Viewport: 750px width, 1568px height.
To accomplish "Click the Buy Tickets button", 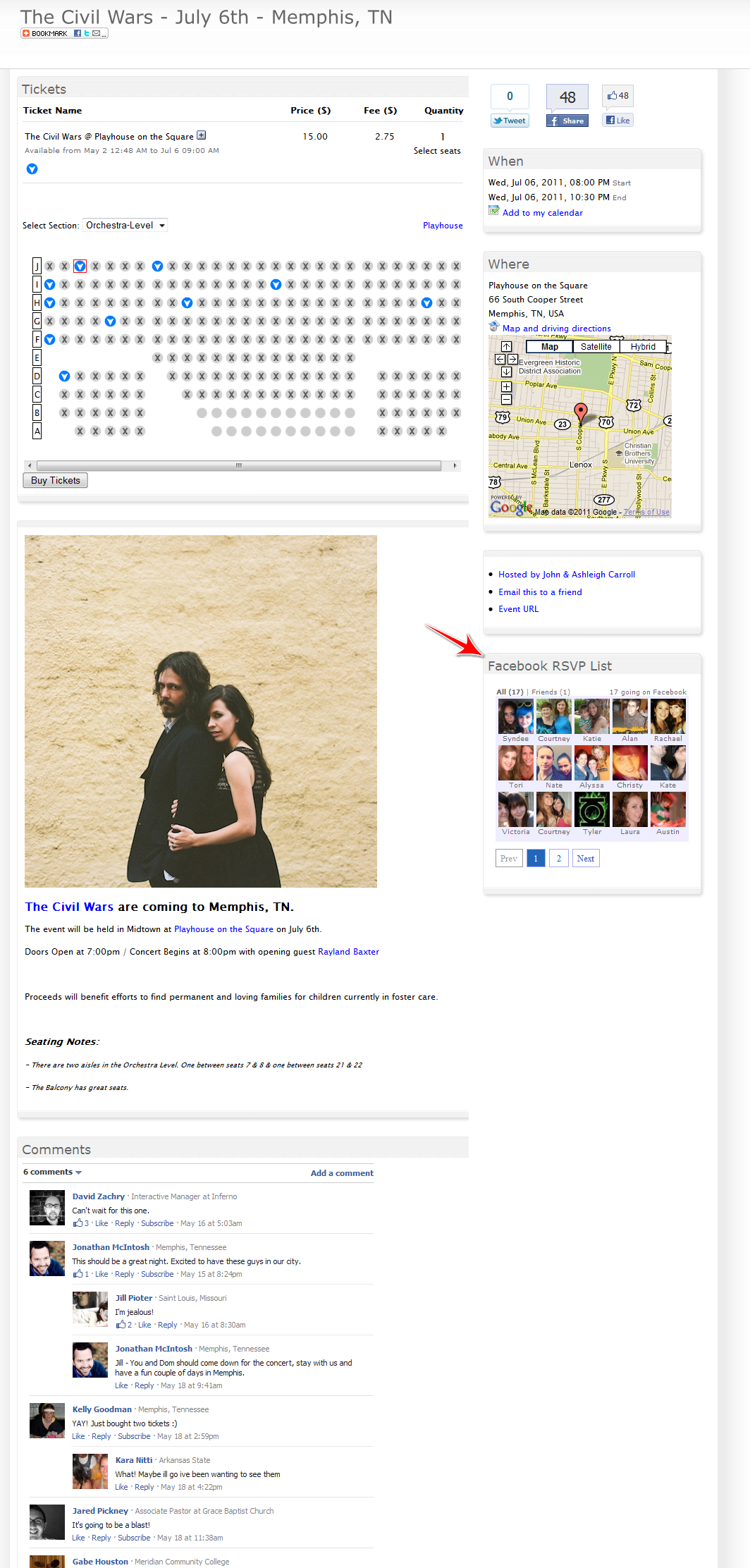I will tap(56, 480).
